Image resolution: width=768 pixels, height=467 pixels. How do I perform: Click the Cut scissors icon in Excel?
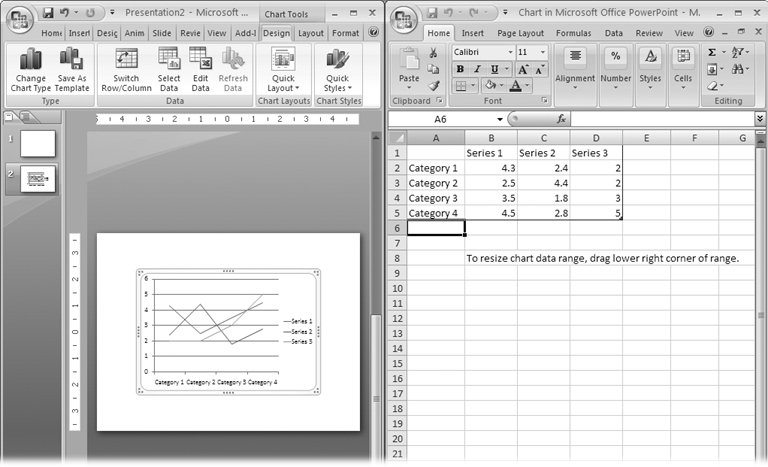click(x=433, y=52)
